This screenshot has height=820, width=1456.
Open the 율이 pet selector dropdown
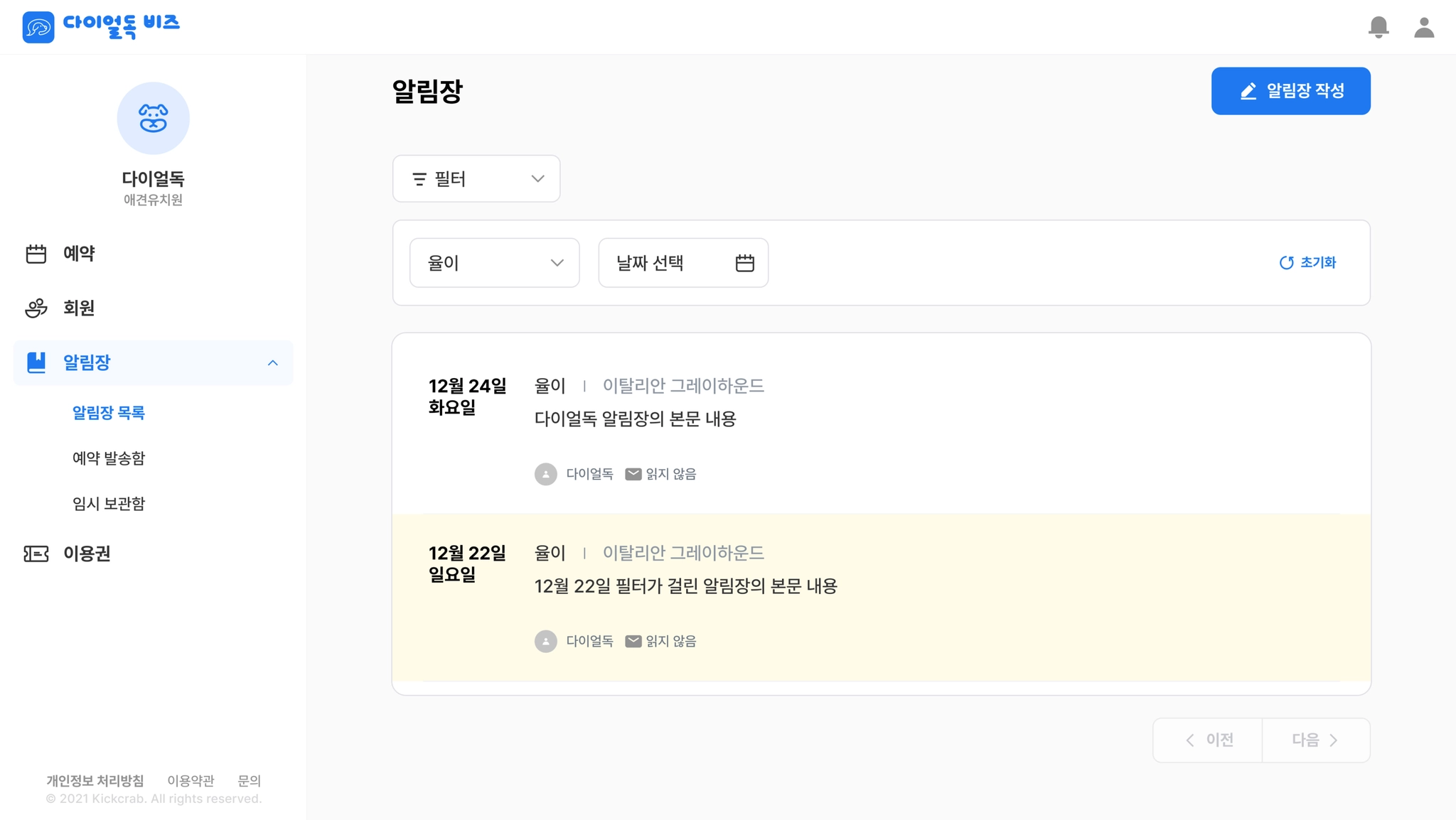click(495, 263)
